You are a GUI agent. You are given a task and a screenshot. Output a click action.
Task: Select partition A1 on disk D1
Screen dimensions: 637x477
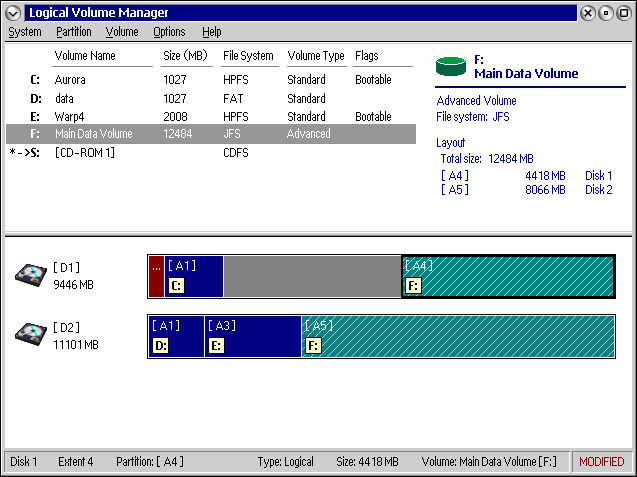pos(194,276)
